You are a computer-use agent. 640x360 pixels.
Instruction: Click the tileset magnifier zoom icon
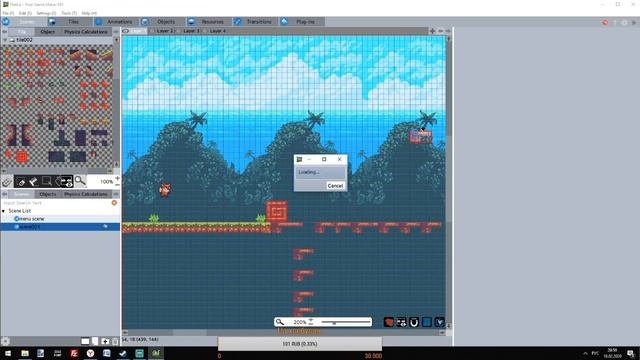(80, 181)
